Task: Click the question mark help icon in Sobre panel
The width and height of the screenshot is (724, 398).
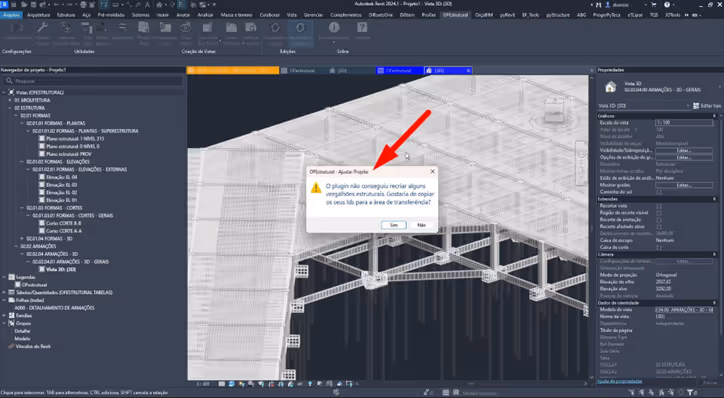Action: click(362, 28)
